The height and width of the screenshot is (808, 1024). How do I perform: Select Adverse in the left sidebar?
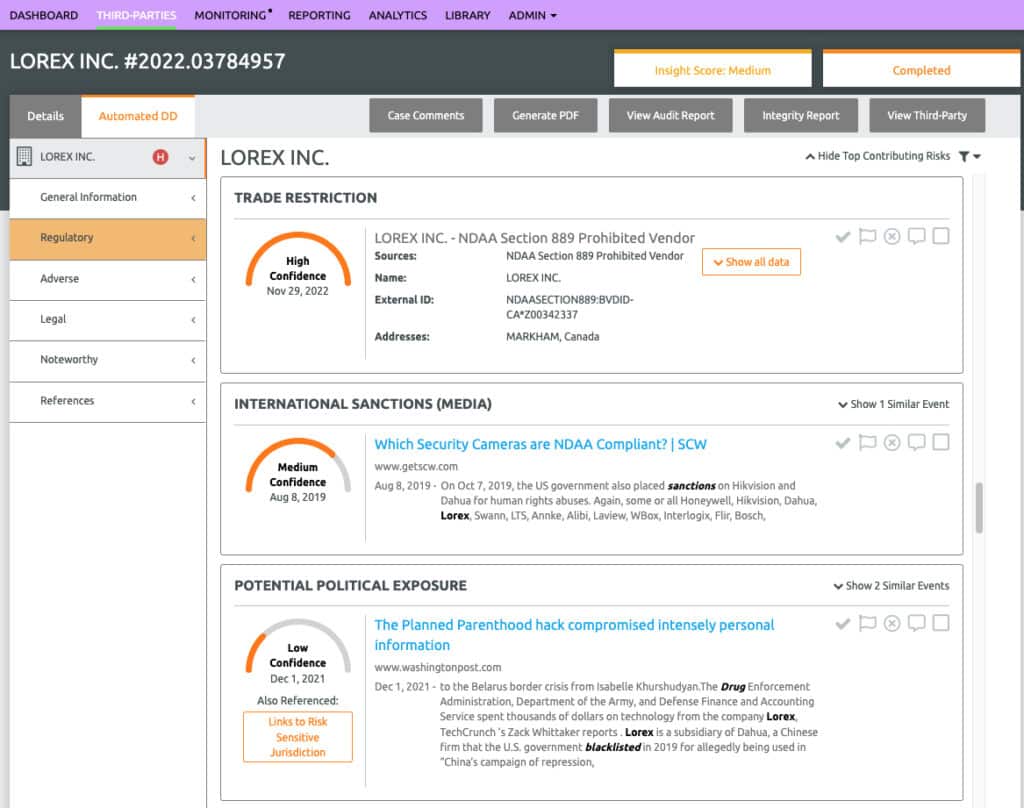click(60, 279)
